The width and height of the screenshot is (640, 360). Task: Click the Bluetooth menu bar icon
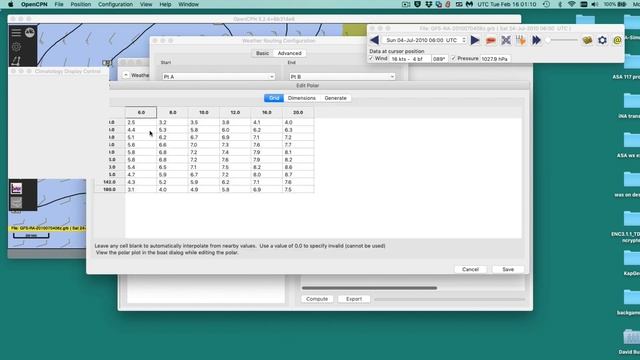point(560,4)
